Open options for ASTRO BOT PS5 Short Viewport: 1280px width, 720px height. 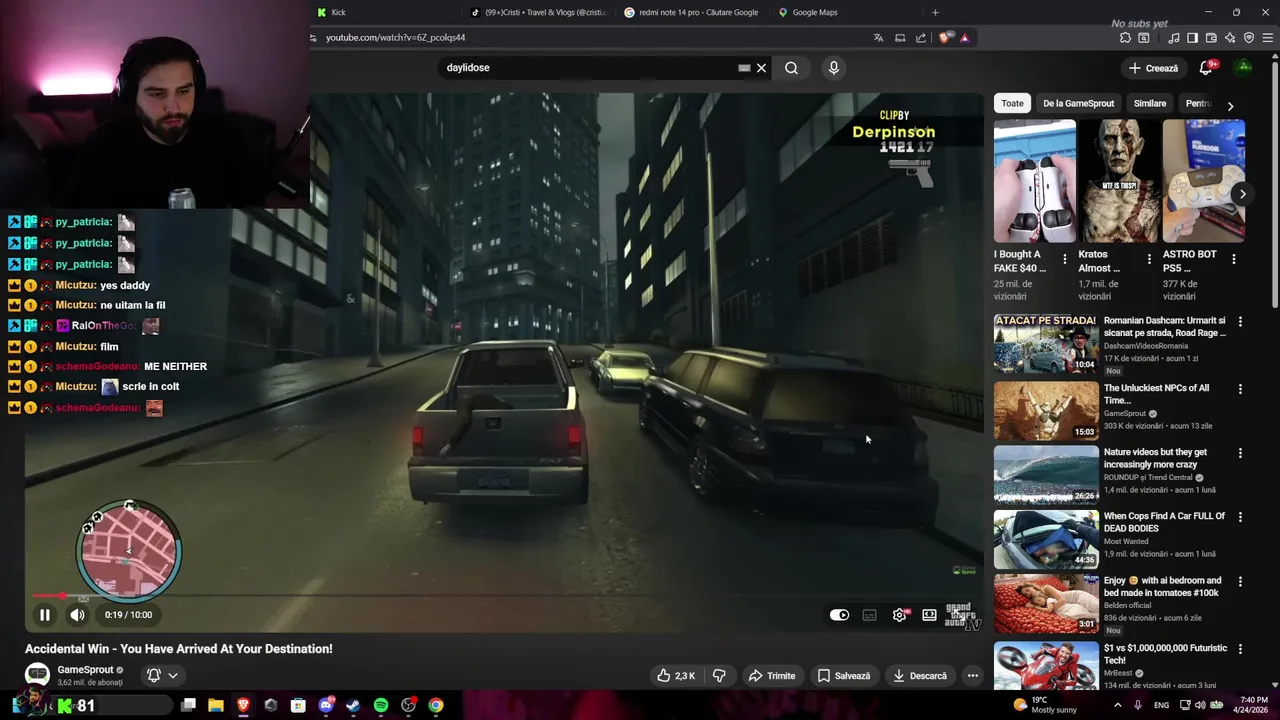coord(1233,259)
